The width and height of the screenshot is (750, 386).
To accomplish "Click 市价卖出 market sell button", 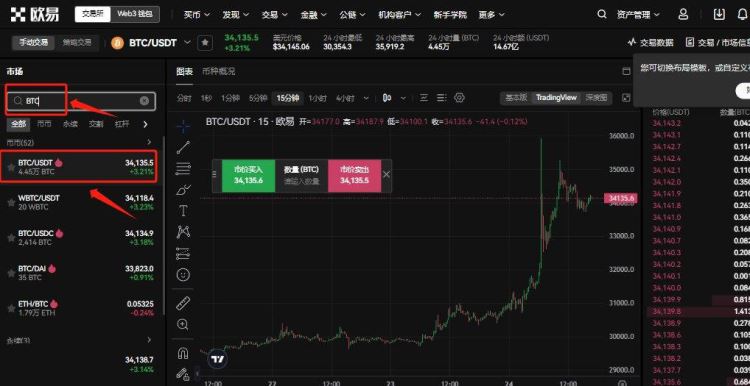I will pos(354,175).
